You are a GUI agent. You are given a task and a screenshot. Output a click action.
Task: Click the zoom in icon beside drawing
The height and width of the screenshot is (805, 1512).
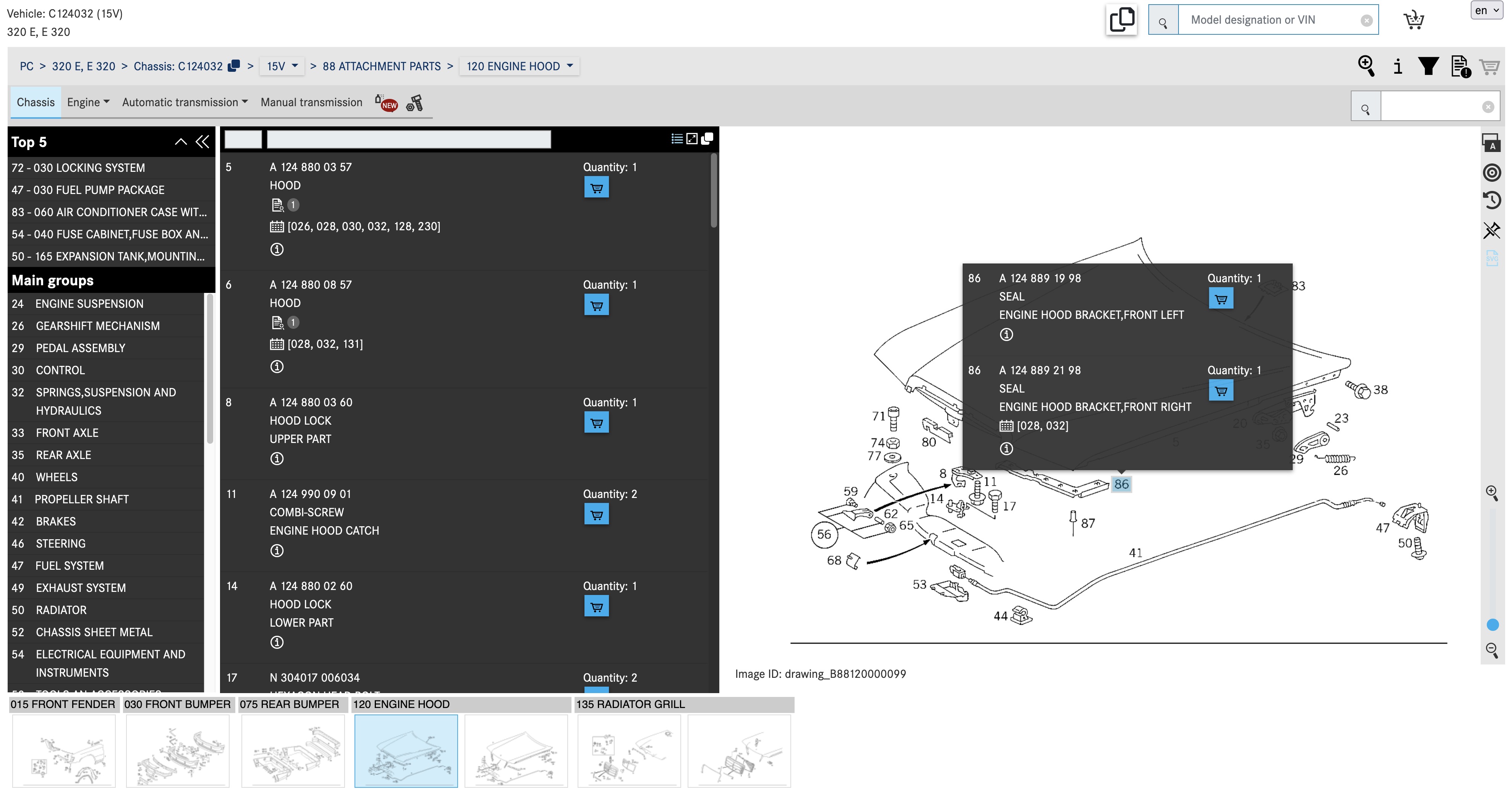click(1491, 493)
